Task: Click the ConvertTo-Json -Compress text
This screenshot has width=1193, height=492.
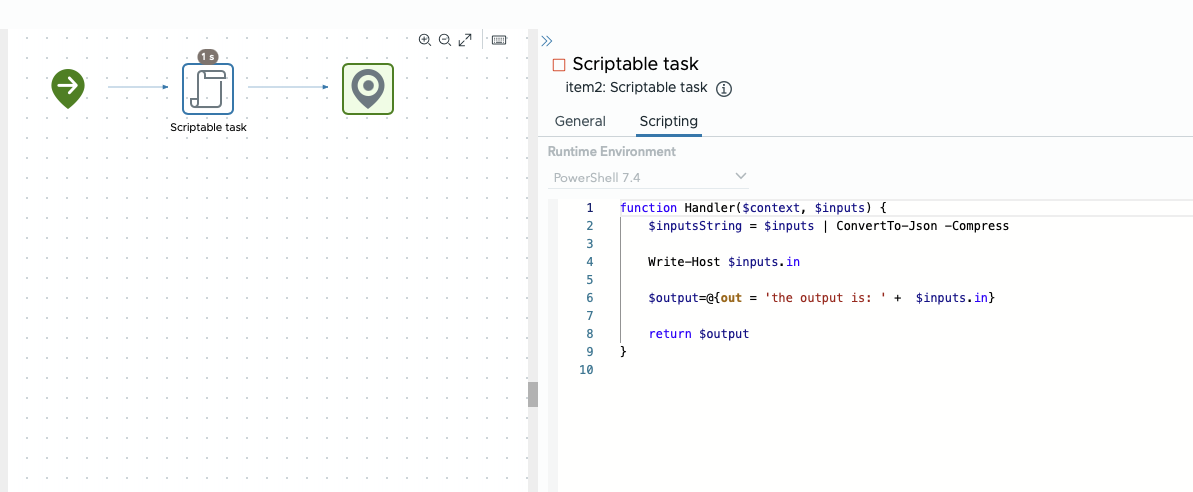Action: (x=922, y=225)
